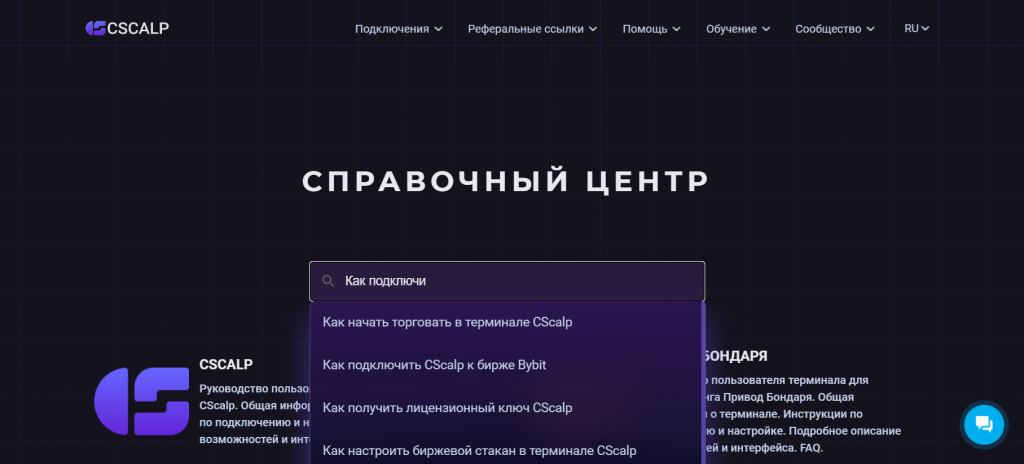Click the CScalp logo in the header
This screenshot has width=1024, height=464.
(x=127, y=28)
